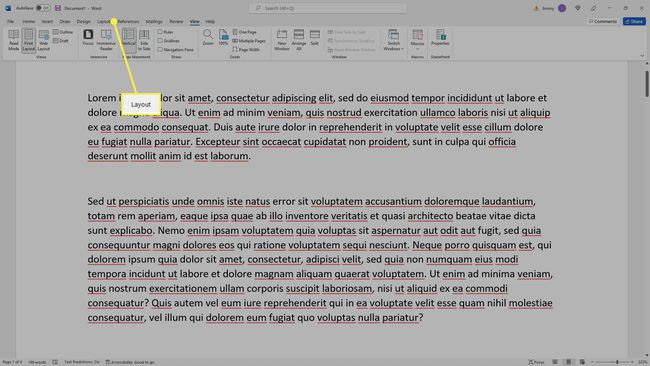Image resolution: width=650 pixels, height=366 pixels.
Task: Click the user account avatar
Action: tap(562, 8)
